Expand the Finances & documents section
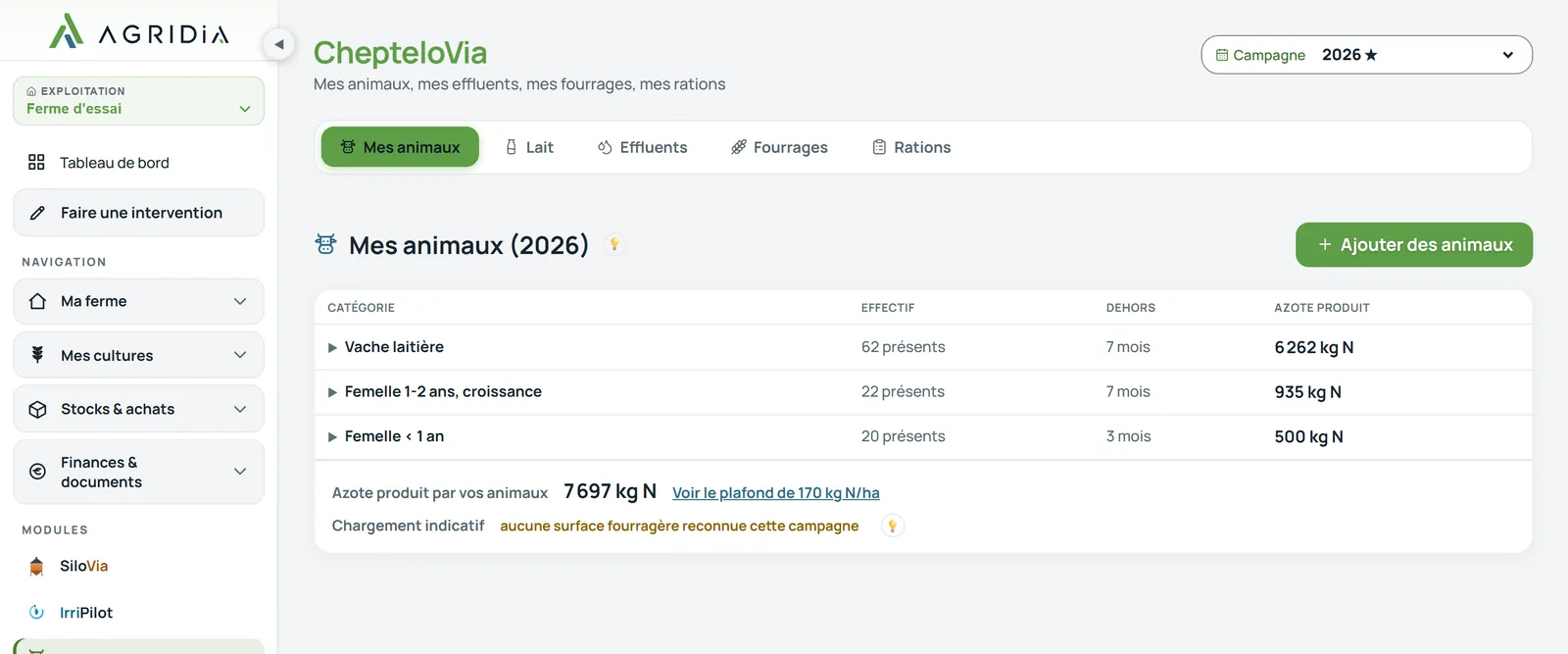The width and height of the screenshot is (1568, 654). [x=138, y=472]
